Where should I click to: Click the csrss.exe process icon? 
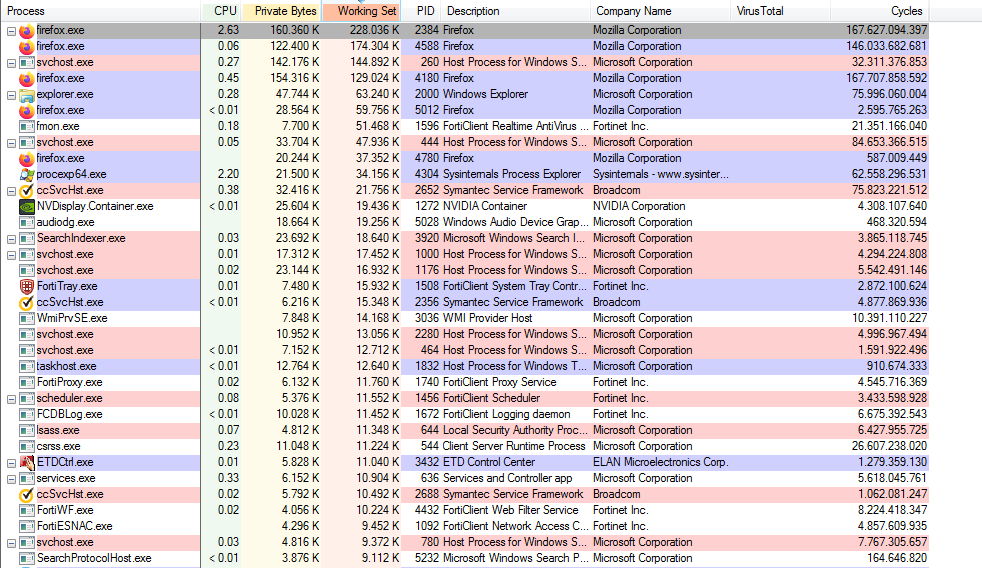pyautogui.click(x=26, y=447)
